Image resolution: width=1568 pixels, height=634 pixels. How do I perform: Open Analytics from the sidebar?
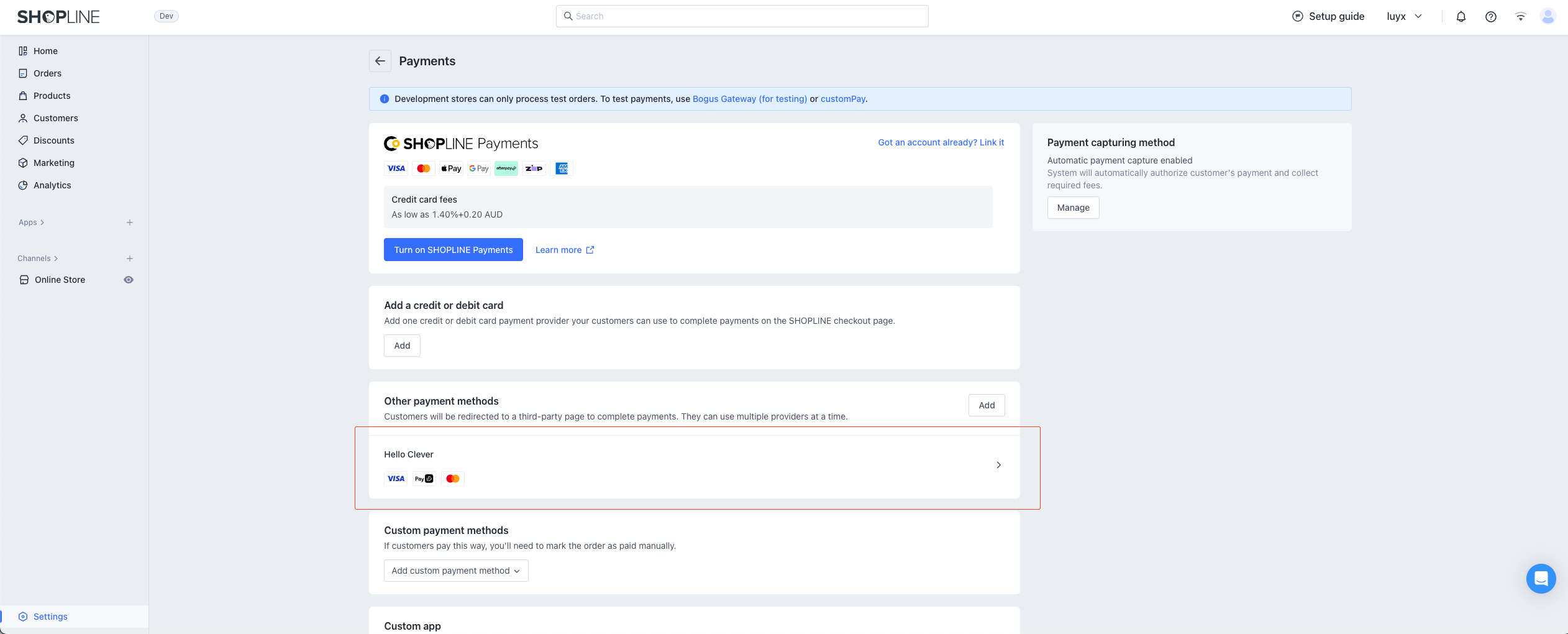[x=52, y=185]
